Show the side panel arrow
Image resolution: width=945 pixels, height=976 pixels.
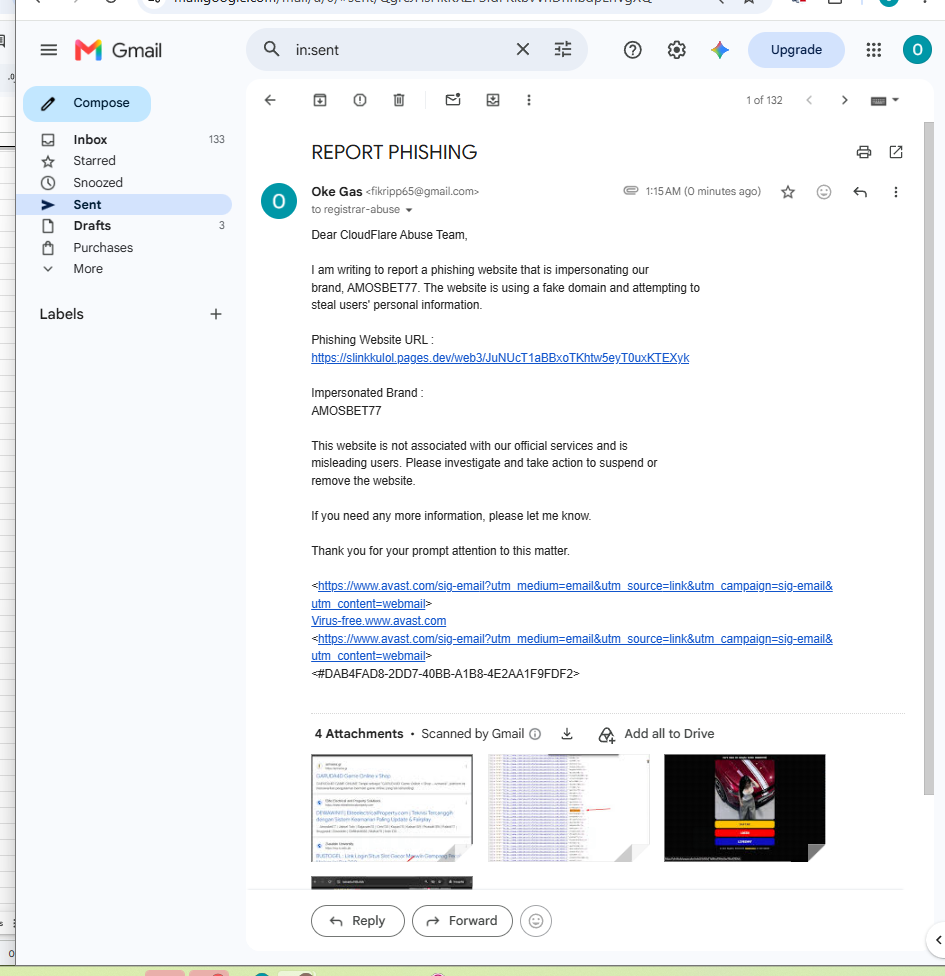938,940
